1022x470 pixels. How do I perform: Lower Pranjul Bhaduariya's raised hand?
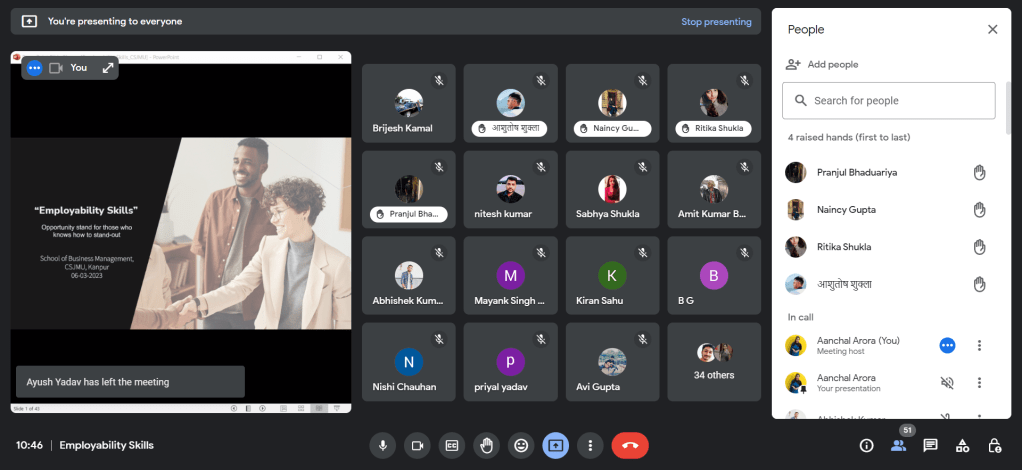coord(979,173)
